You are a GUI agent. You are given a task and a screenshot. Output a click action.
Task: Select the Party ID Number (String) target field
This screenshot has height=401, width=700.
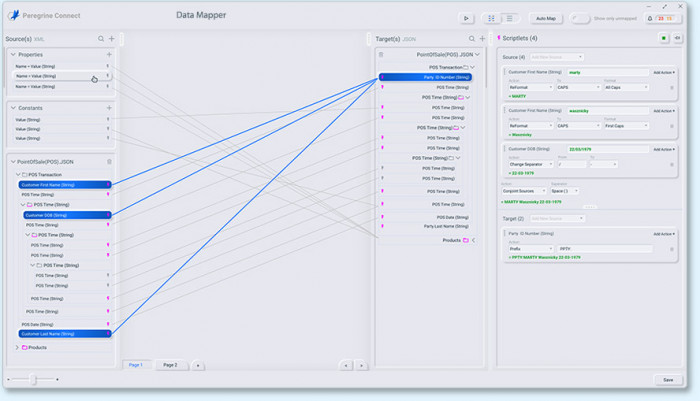click(425, 77)
